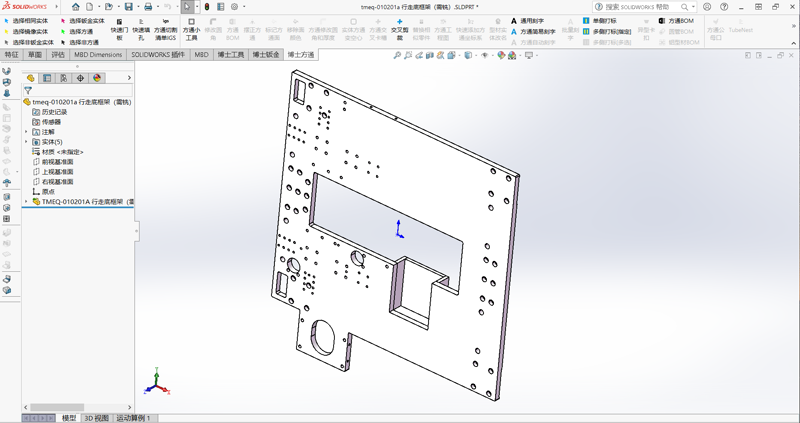Expand the 实体(5) tree node
This screenshot has height=423, width=800.
27,142
